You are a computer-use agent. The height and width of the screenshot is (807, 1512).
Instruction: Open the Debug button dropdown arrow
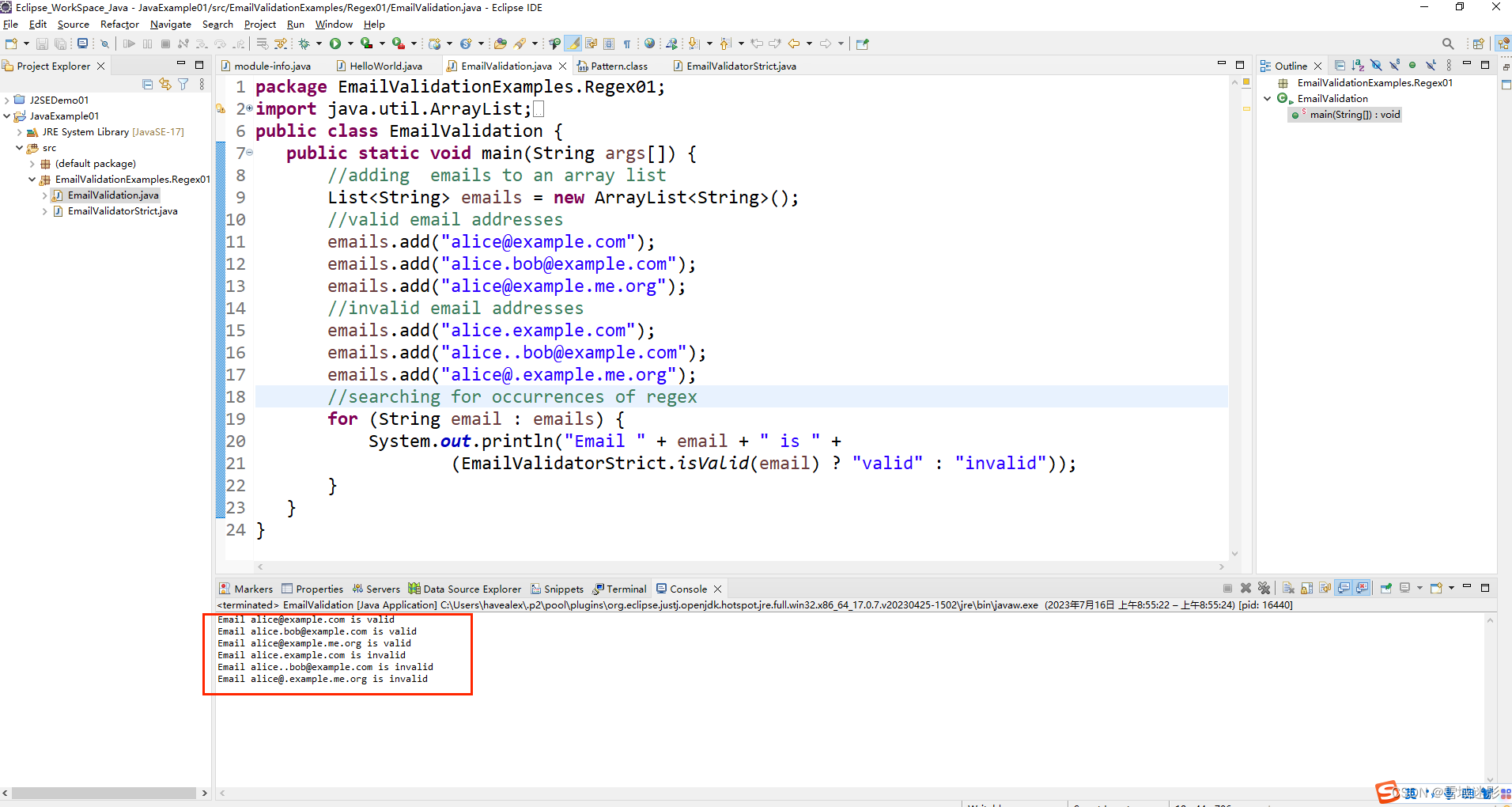coord(319,44)
